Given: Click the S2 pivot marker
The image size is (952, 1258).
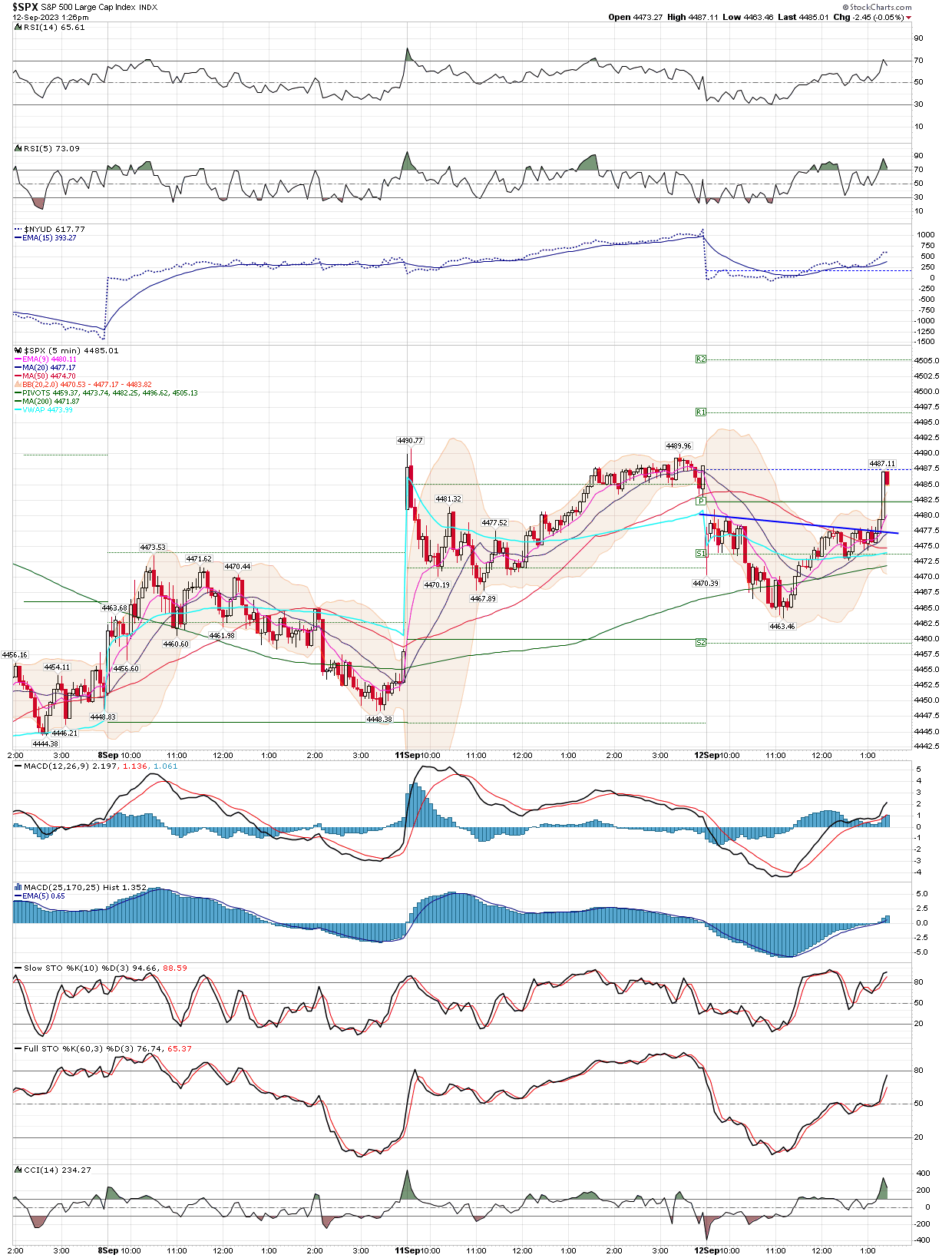Looking at the screenshot, I should coord(700,643).
